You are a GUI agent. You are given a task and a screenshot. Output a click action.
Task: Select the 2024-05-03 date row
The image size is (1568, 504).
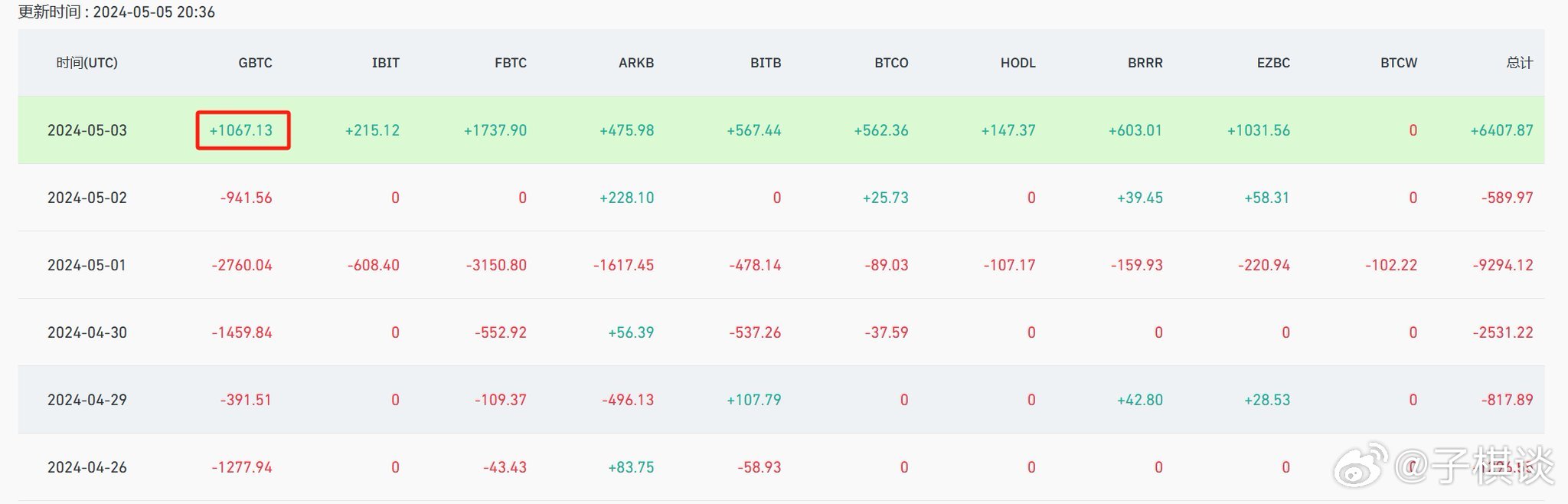[87, 130]
